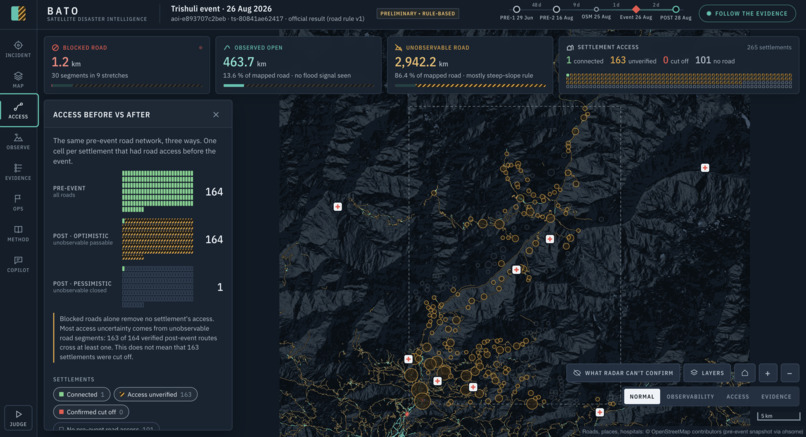The width and height of the screenshot is (806, 437).
Task: Switch map mode to Observability
Action: [690, 396]
